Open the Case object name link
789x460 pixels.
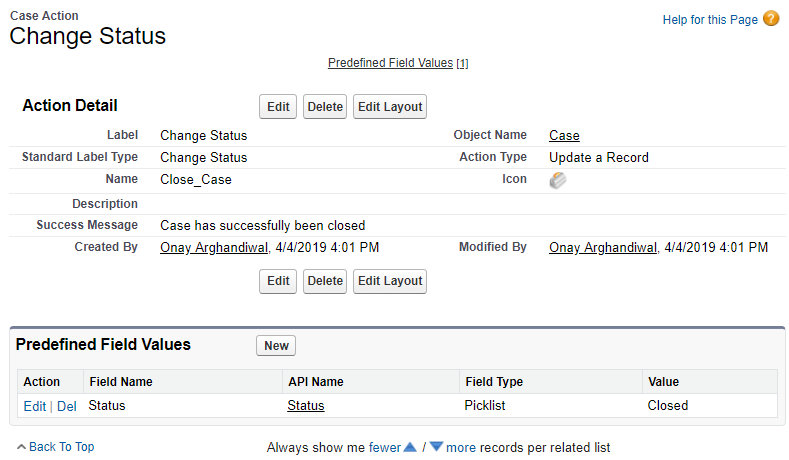tap(564, 135)
